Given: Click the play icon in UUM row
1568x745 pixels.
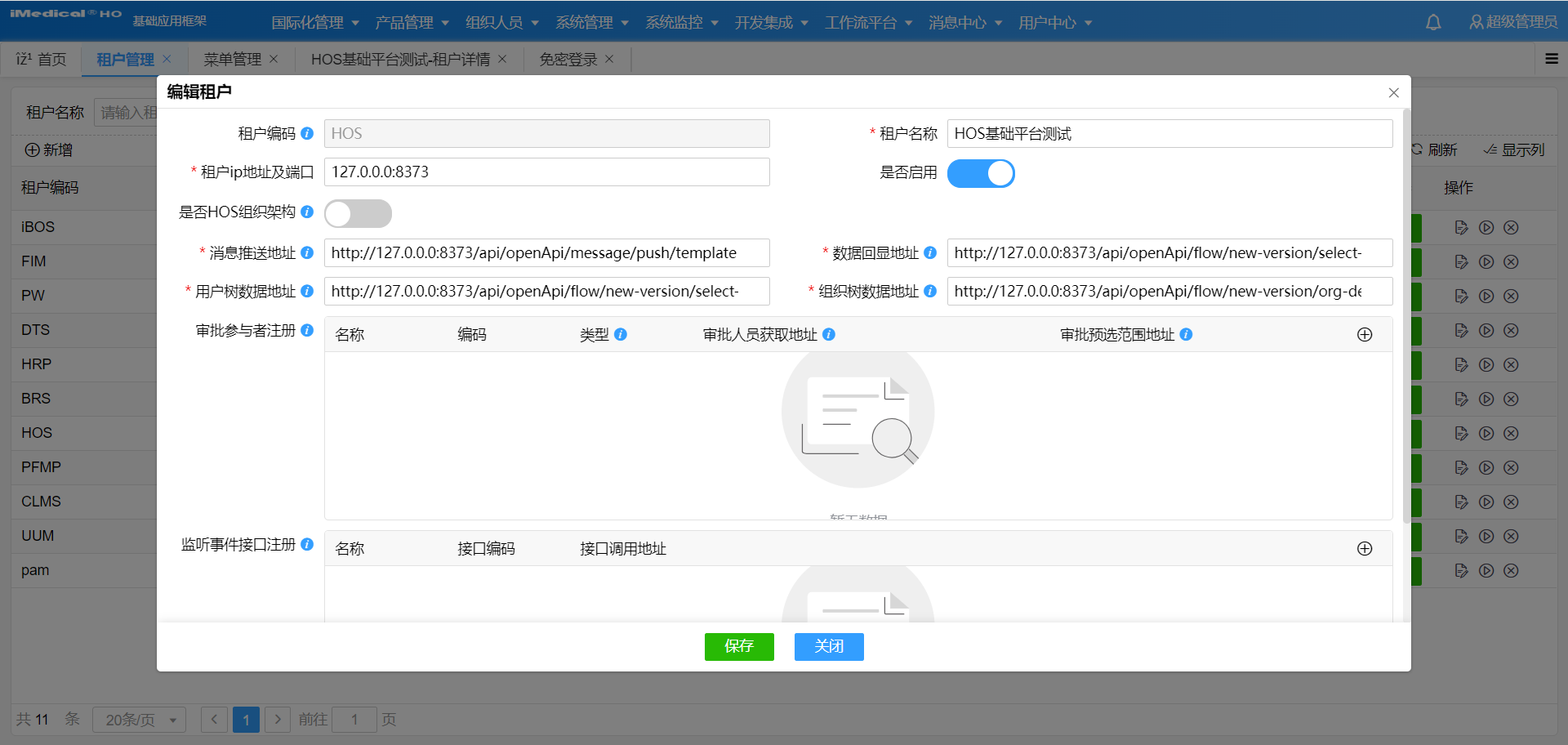Looking at the screenshot, I should 1486,536.
